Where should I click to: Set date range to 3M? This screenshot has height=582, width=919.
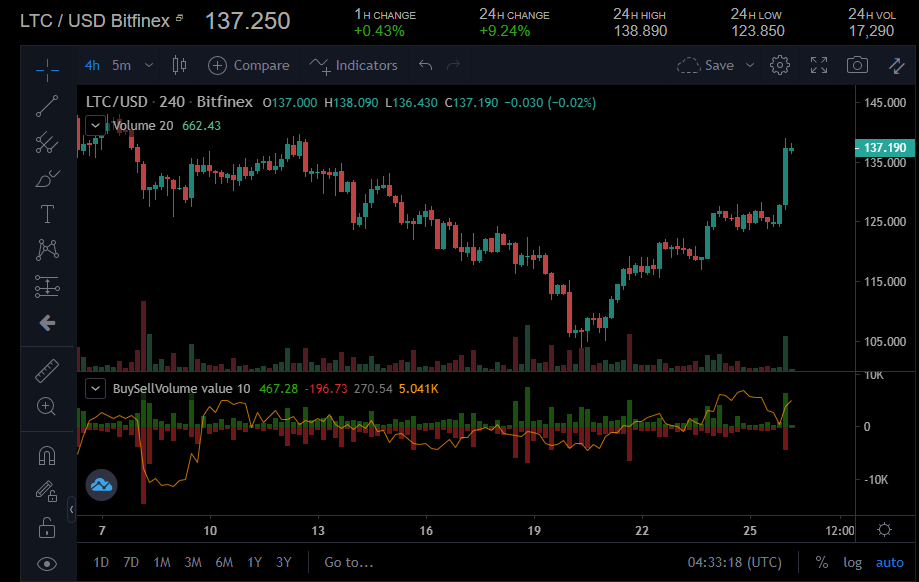pos(193,563)
